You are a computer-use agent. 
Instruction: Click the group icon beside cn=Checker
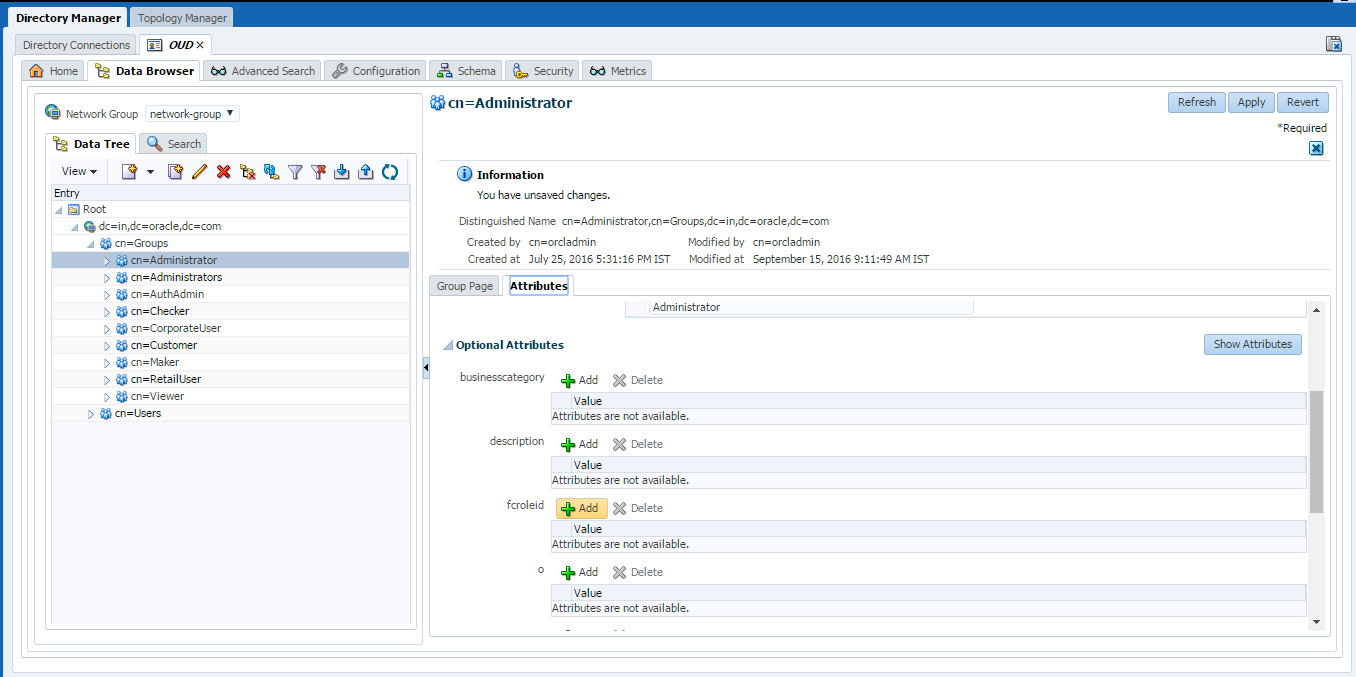(122, 311)
